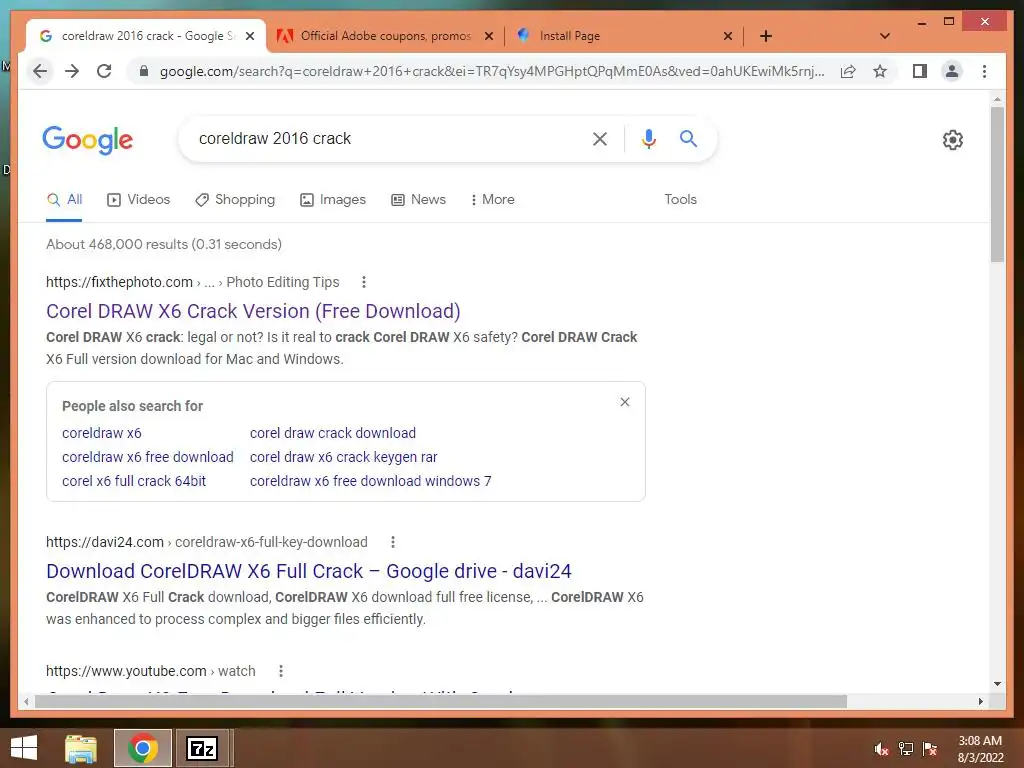Open the taskbar clock 3:08 AM
The image size is (1024, 768).
[x=980, y=749]
